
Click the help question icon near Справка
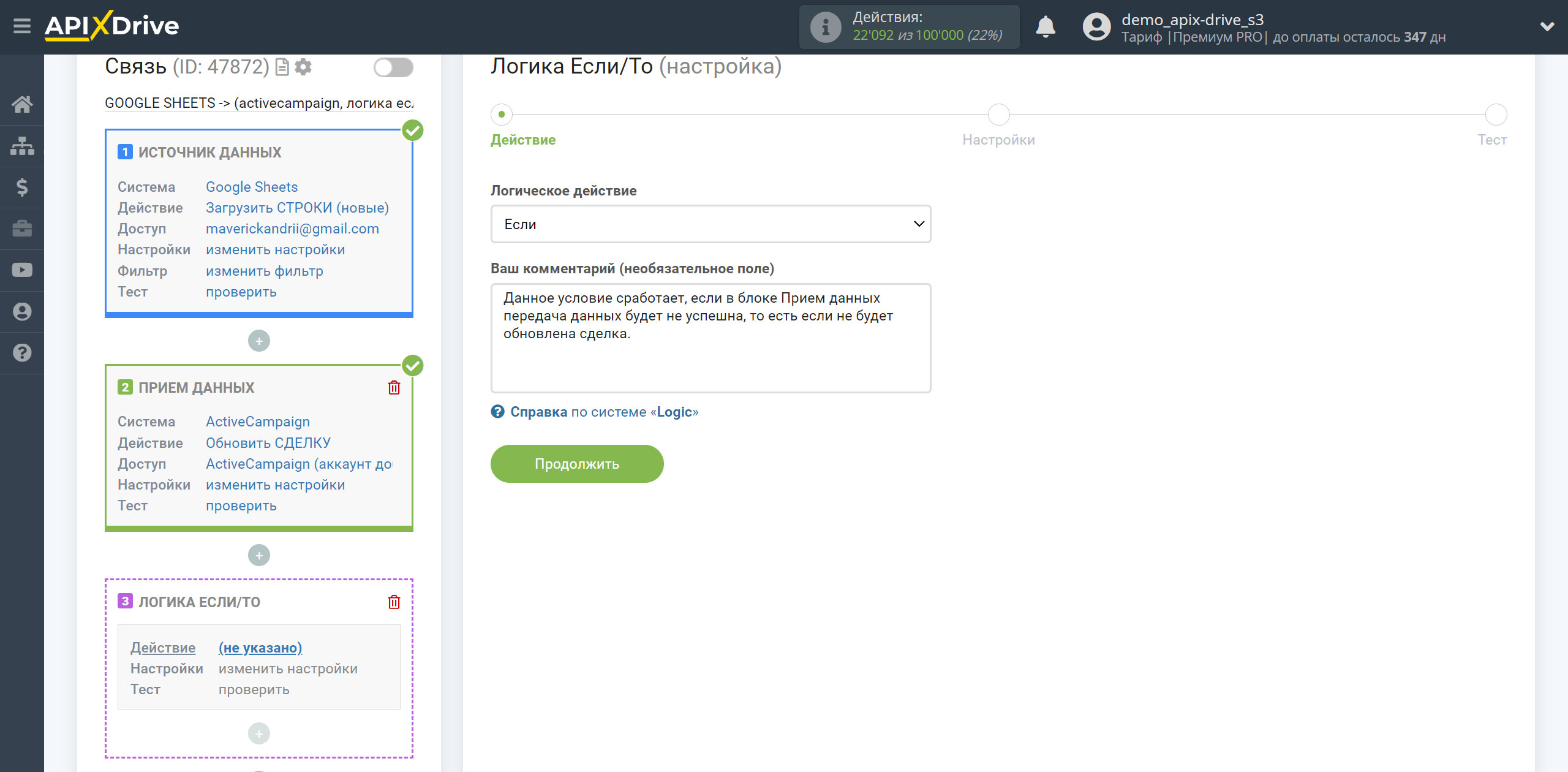point(497,412)
